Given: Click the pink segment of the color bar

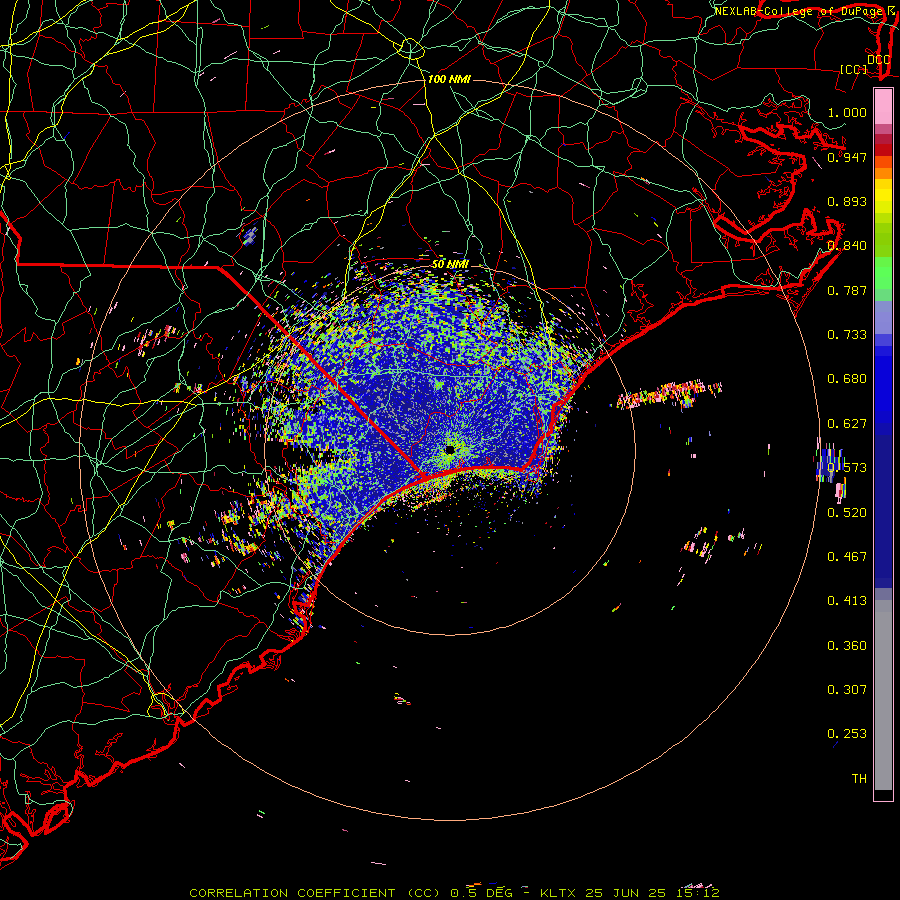Looking at the screenshot, I should (x=883, y=107).
